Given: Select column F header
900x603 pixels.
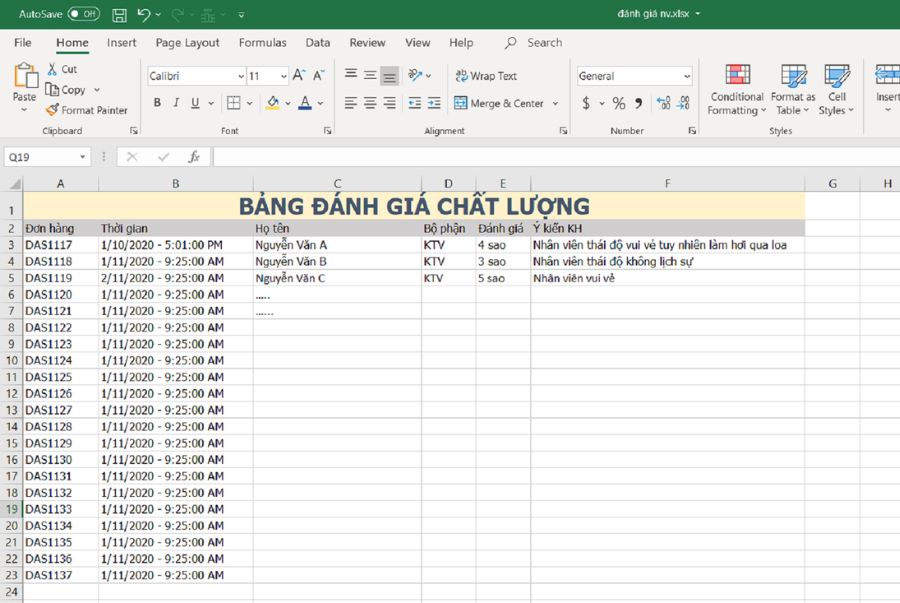Looking at the screenshot, I should (667, 184).
